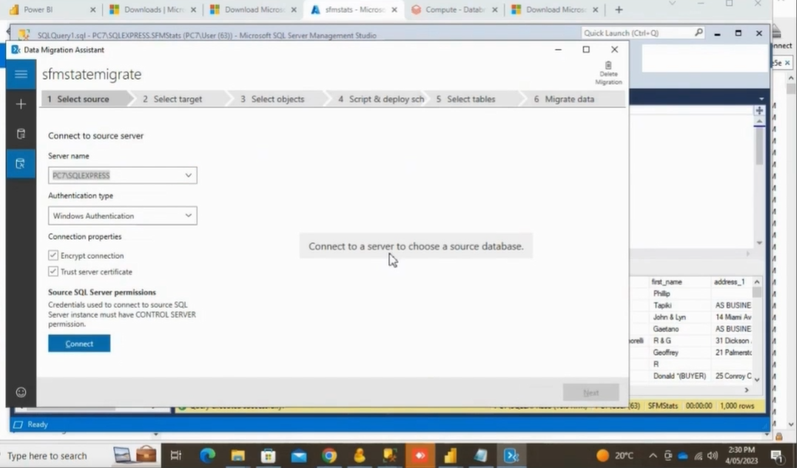Expand the Authentication type dropdown
The width and height of the screenshot is (797, 468).
click(189, 215)
